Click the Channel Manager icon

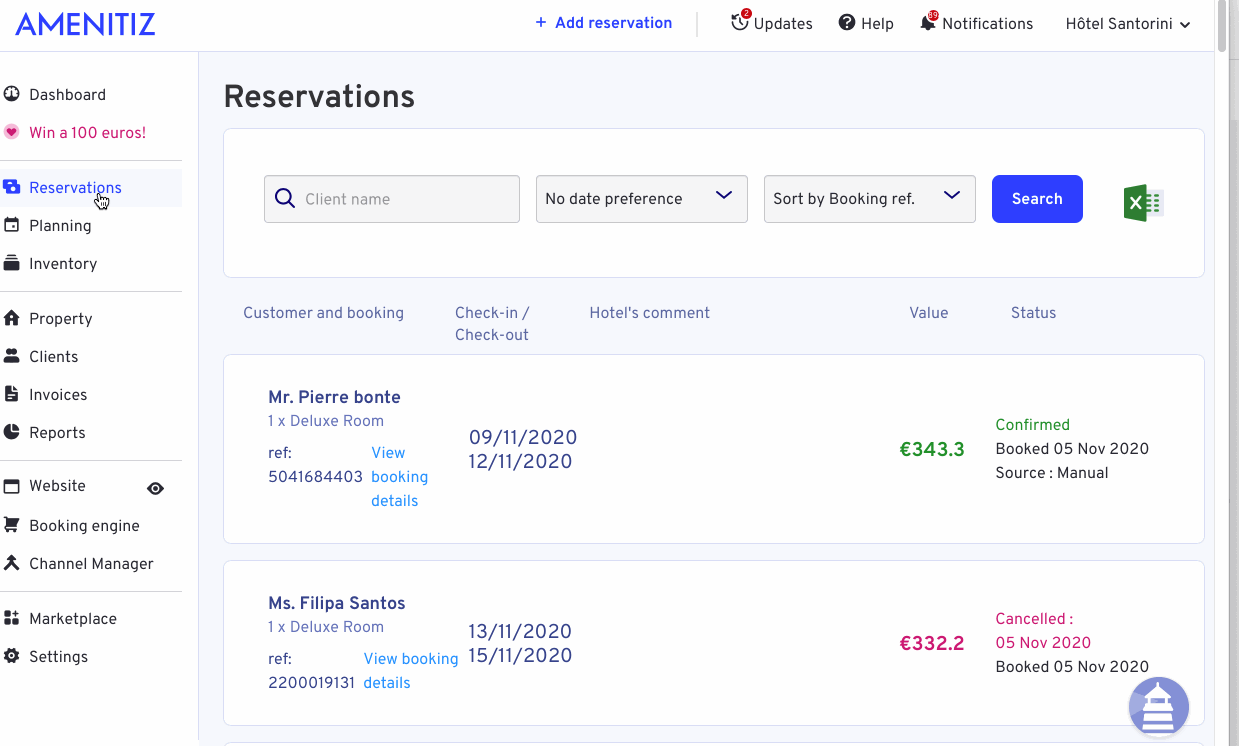pyautogui.click(x=12, y=563)
